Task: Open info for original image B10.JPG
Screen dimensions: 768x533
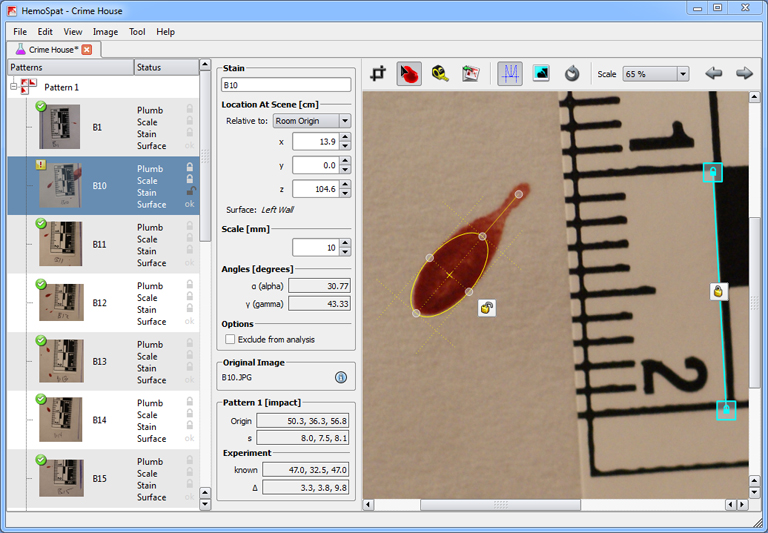Action: [340, 378]
